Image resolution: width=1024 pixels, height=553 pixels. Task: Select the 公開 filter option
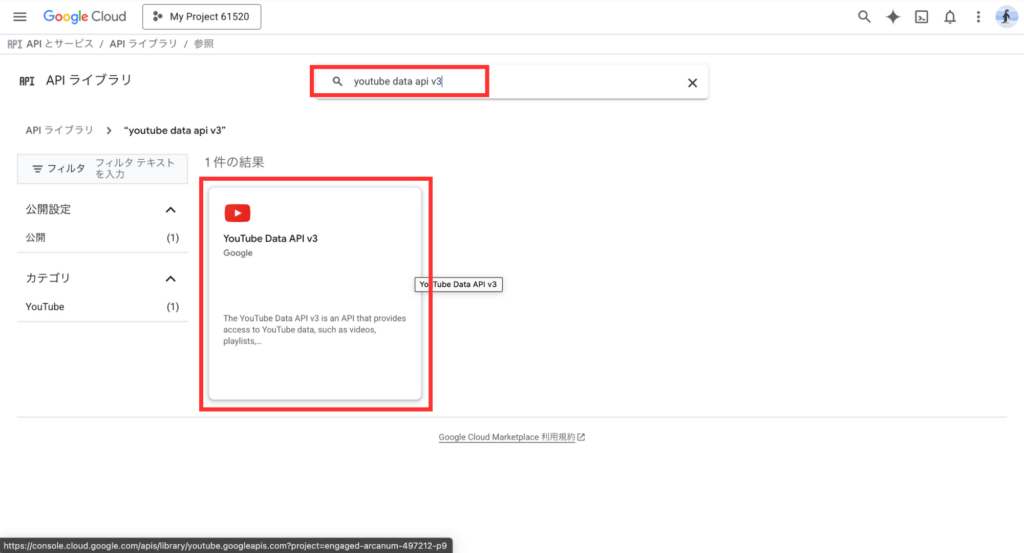pyautogui.click(x=102, y=238)
